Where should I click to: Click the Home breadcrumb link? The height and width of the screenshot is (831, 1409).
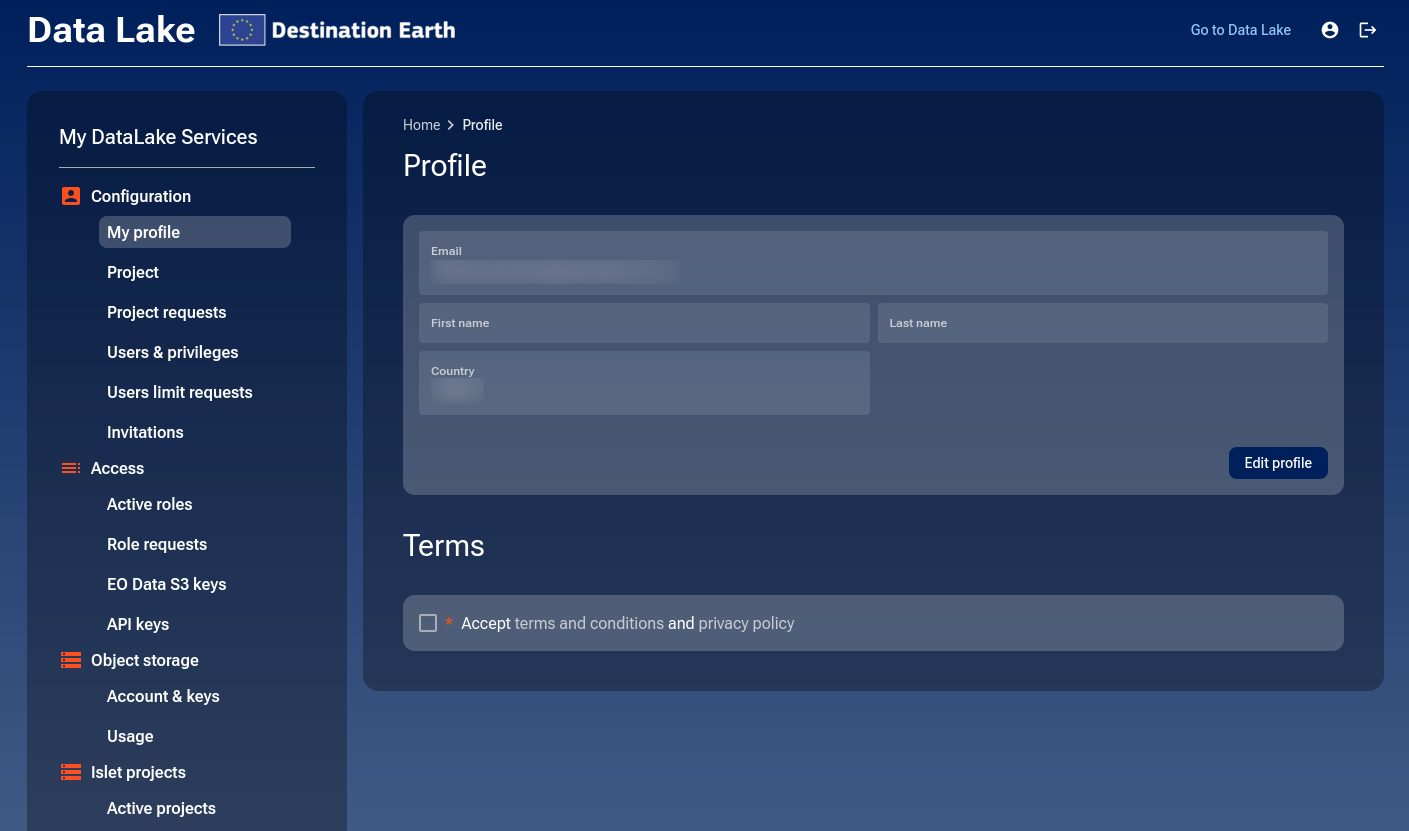click(x=421, y=125)
